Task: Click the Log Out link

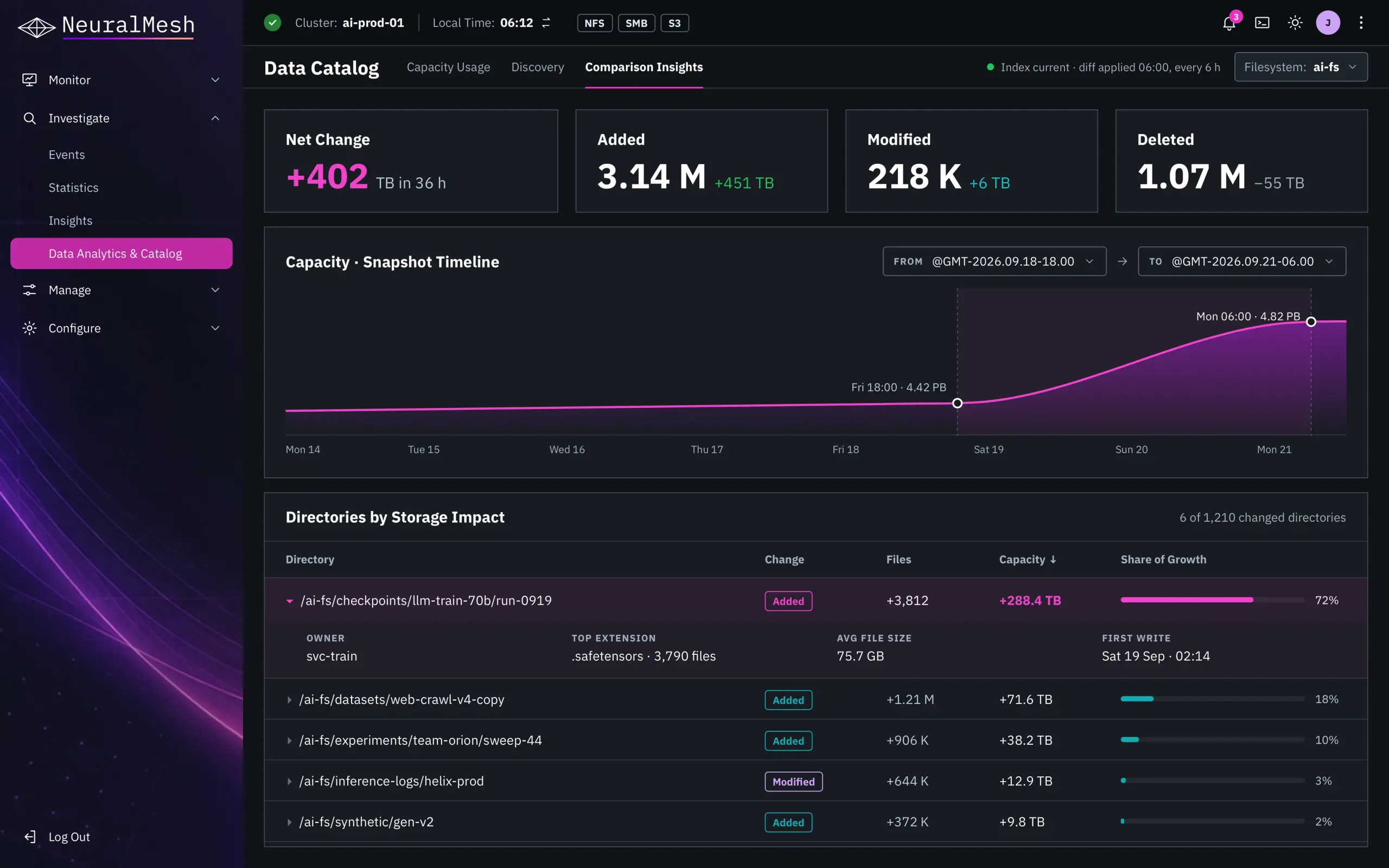Action: tap(69, 837)
